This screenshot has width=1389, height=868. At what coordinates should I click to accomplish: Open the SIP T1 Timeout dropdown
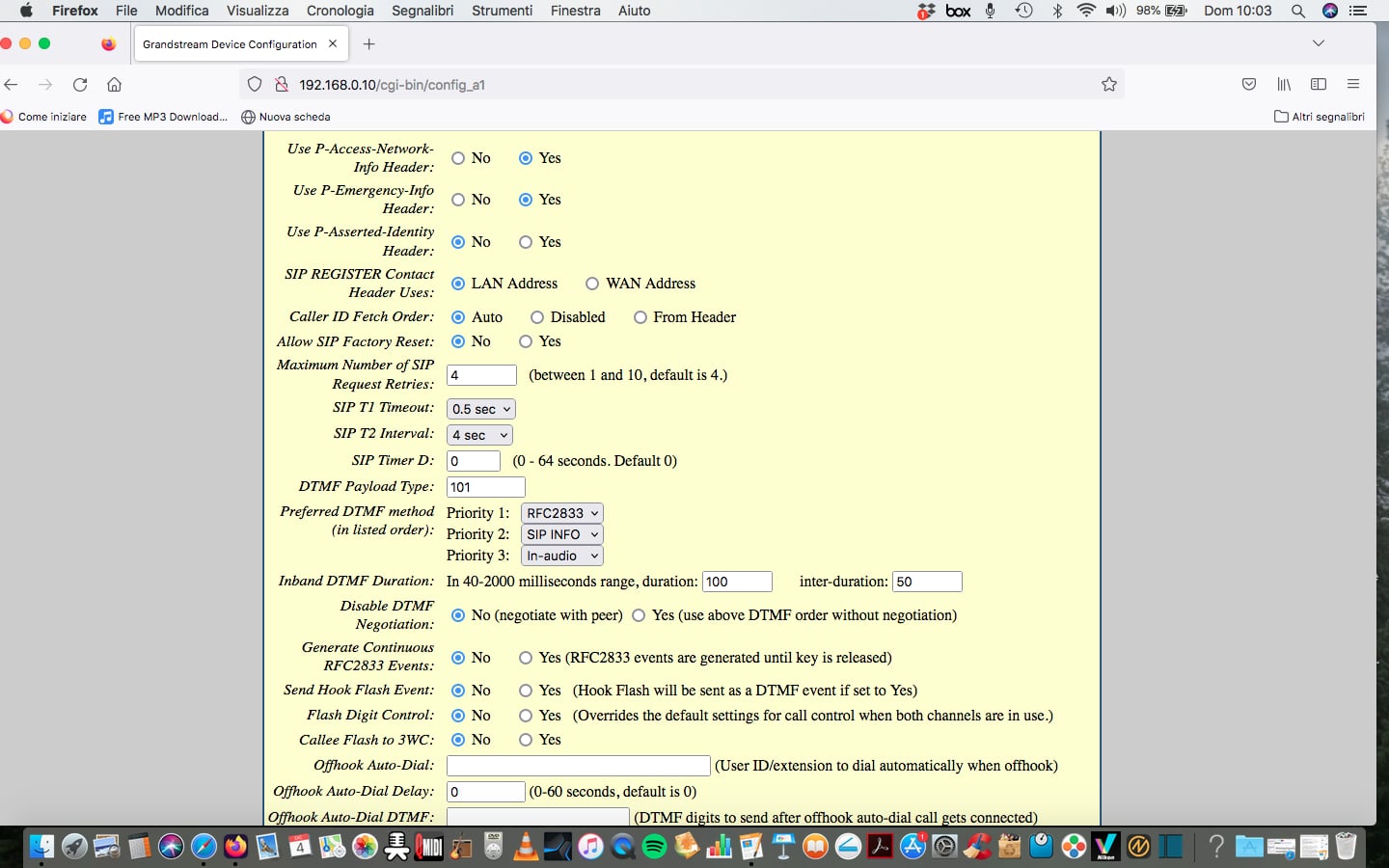point(480,409)
